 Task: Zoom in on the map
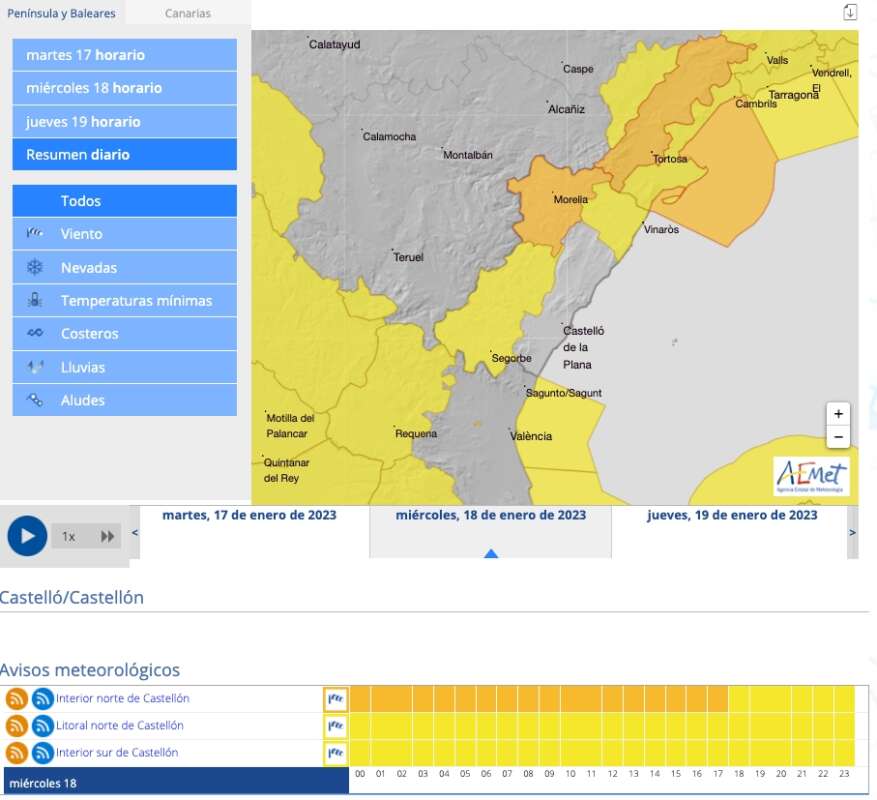[x=838, y=414]
